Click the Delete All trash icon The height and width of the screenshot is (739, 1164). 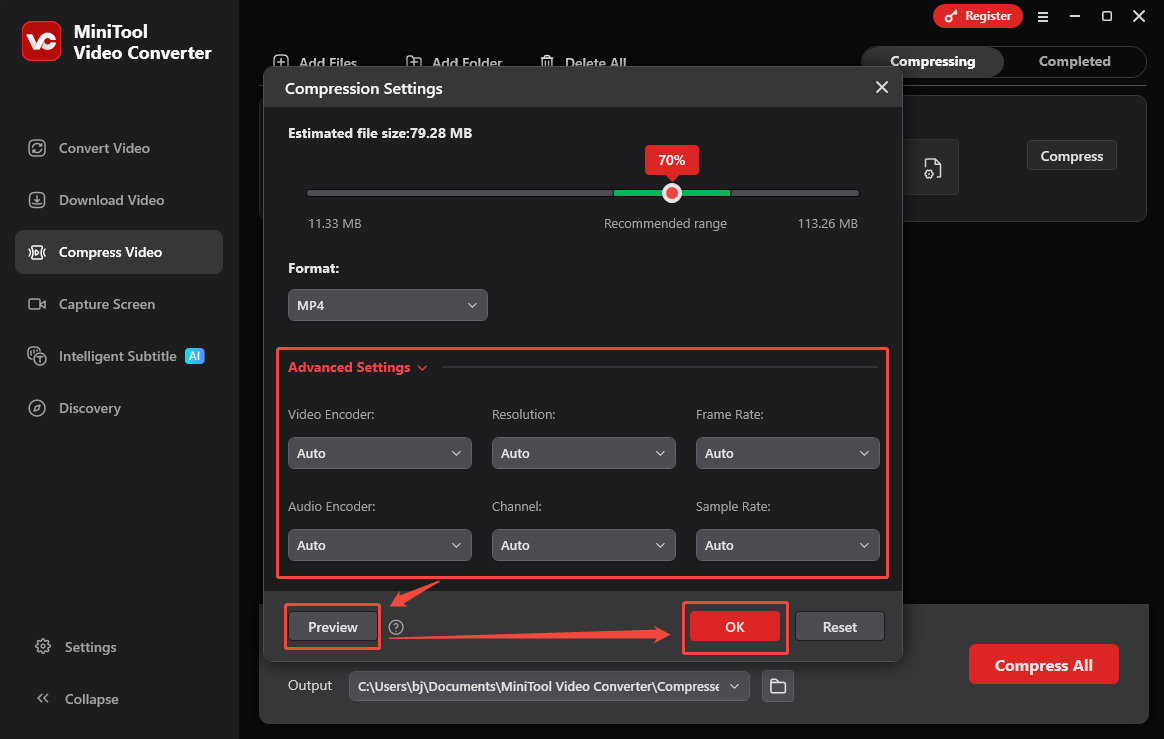tap(547, 62)
